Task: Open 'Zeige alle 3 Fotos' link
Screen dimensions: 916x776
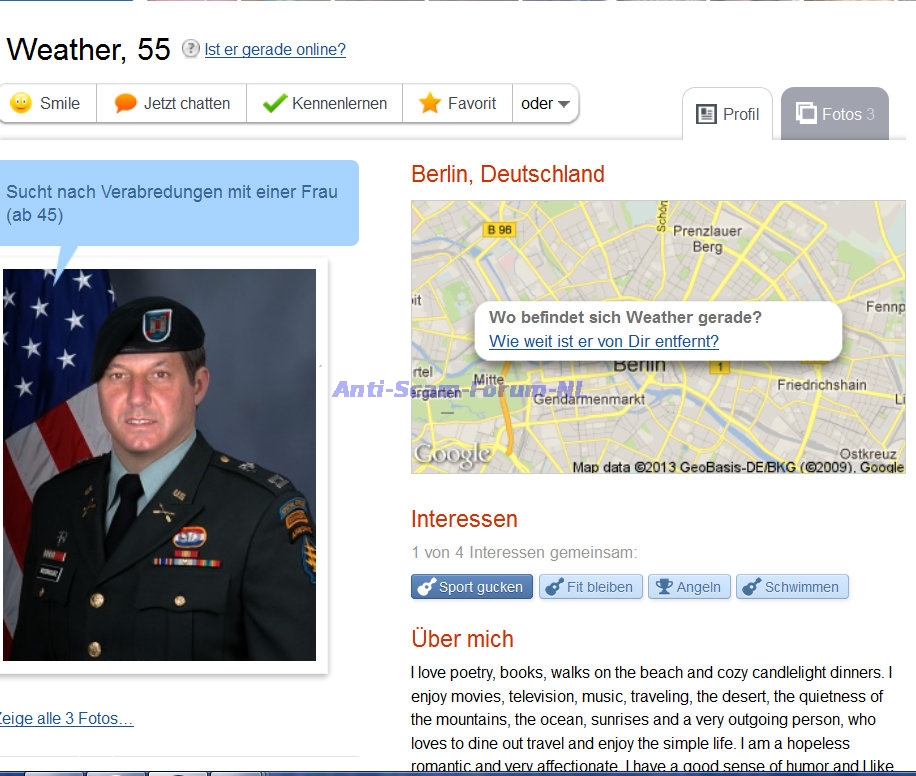Action: [x=65, y=718]
